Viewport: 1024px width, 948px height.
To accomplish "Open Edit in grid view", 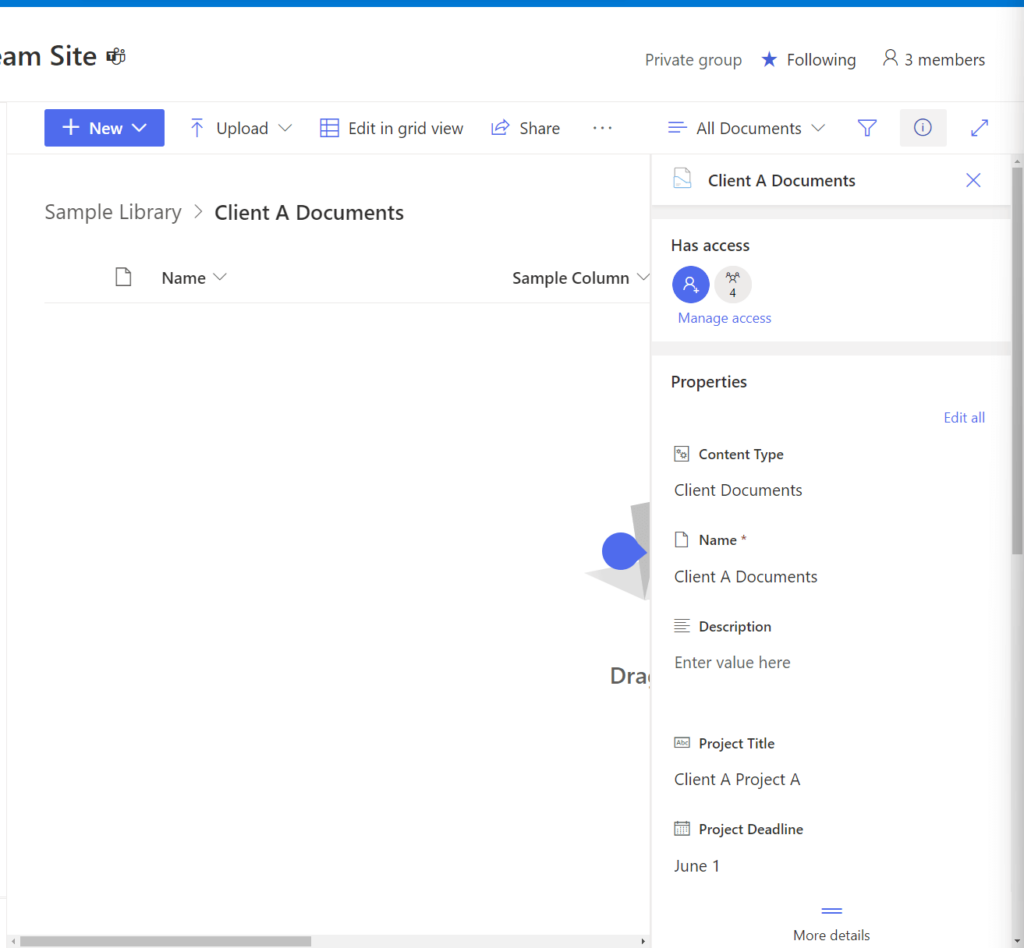I will [x=391, y=128].
